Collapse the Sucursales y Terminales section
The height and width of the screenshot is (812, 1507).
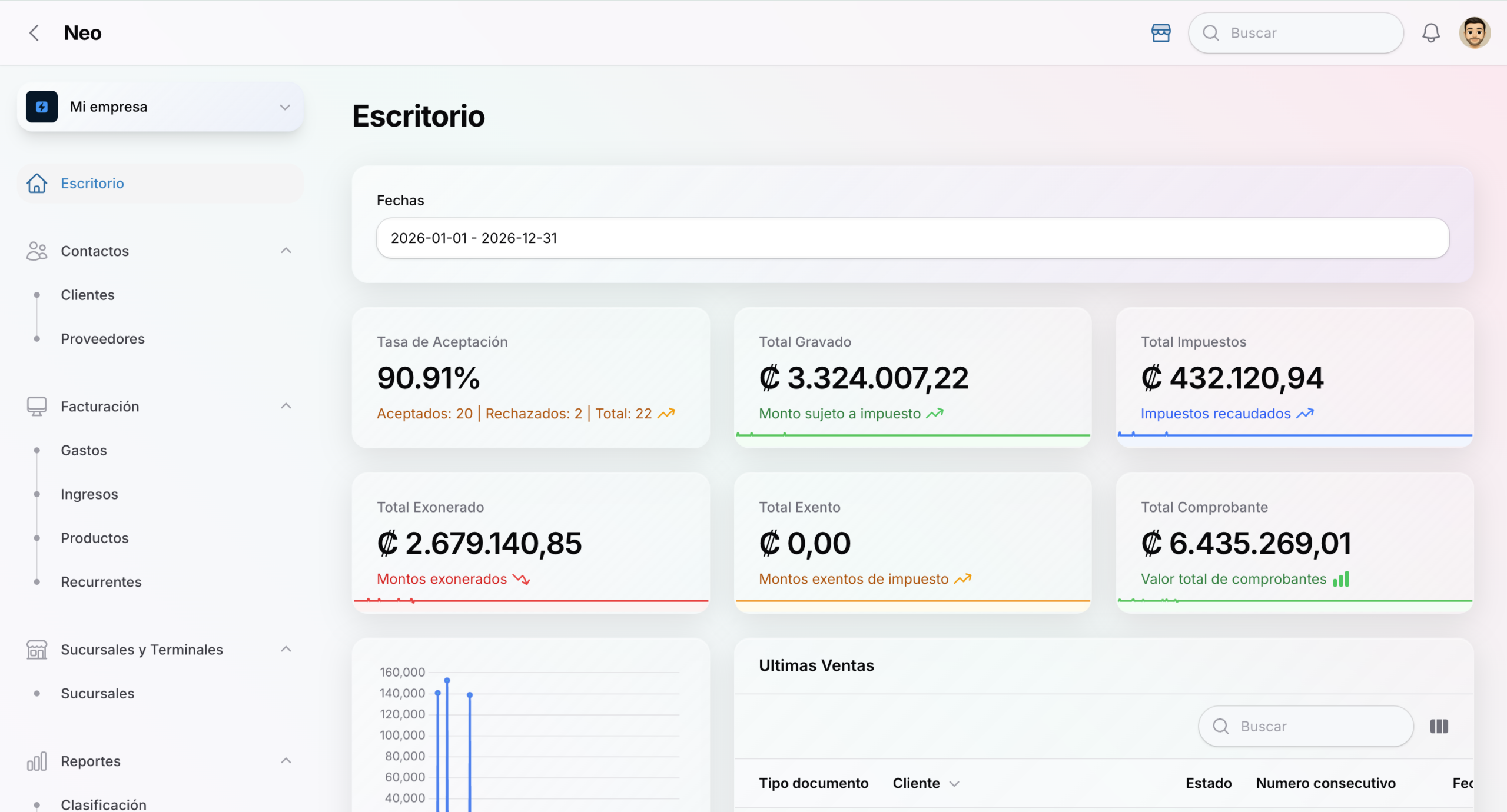(286, 649)
